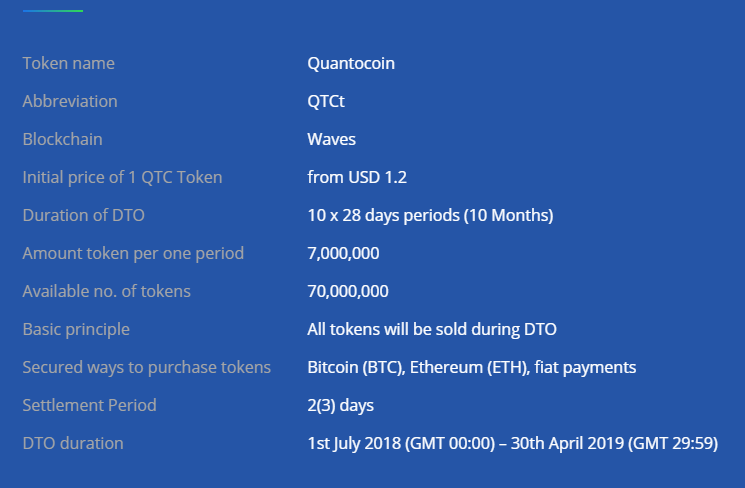745x488 pixels.
Task: Select the 2(3) days settlement value
Action: pyautogui.click(x=340, y=405)
